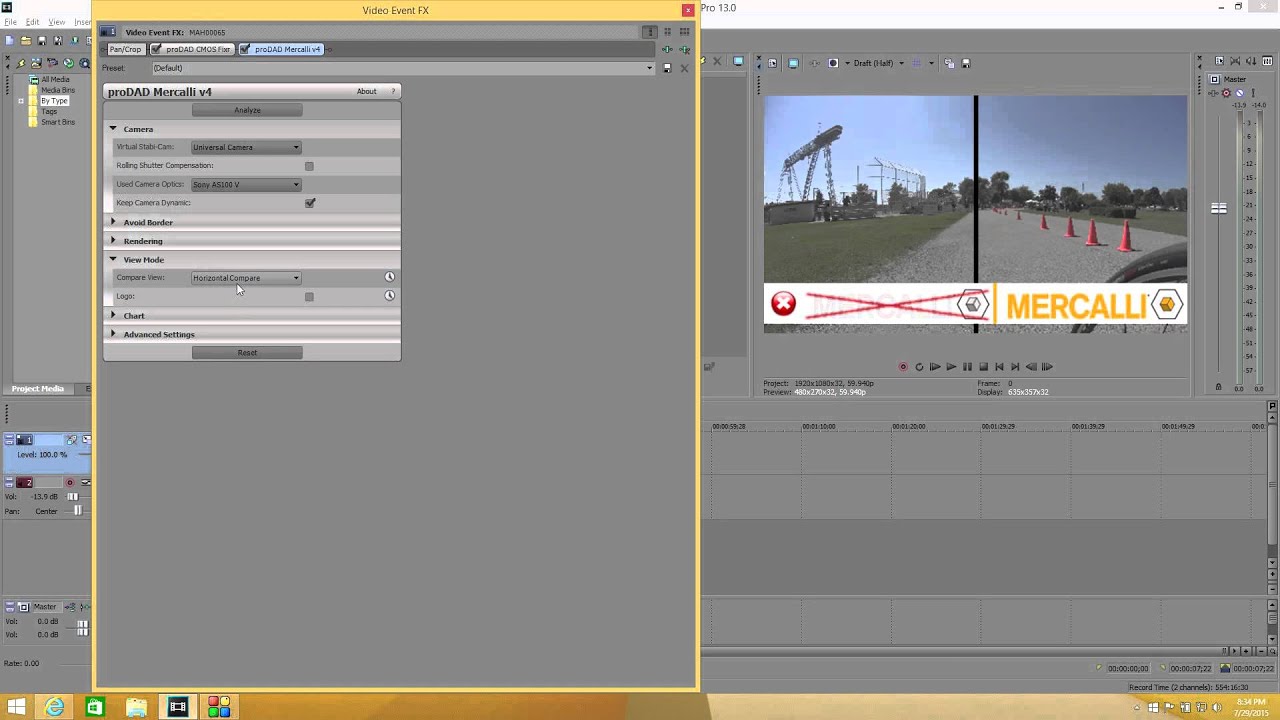Click the Mercalli help question mark

click(394, 91)
